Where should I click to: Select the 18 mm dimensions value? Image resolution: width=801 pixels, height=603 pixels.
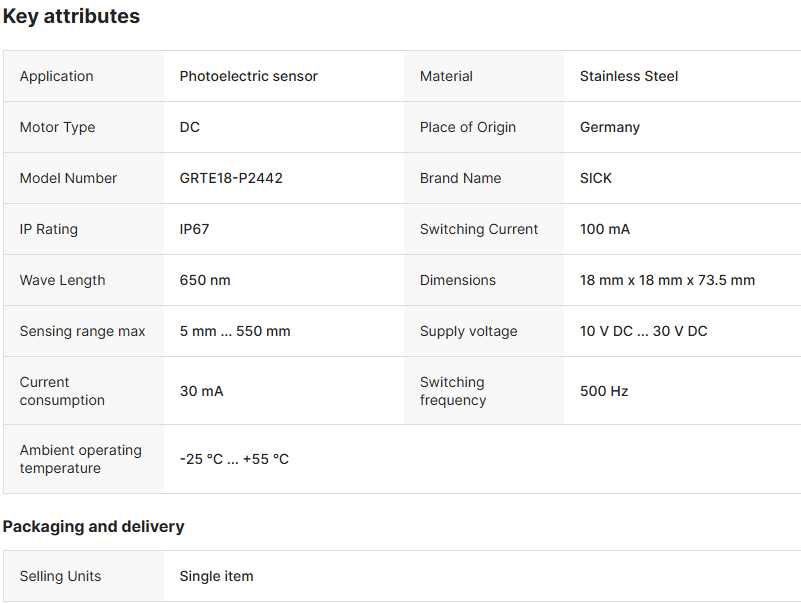pos(667,280)
